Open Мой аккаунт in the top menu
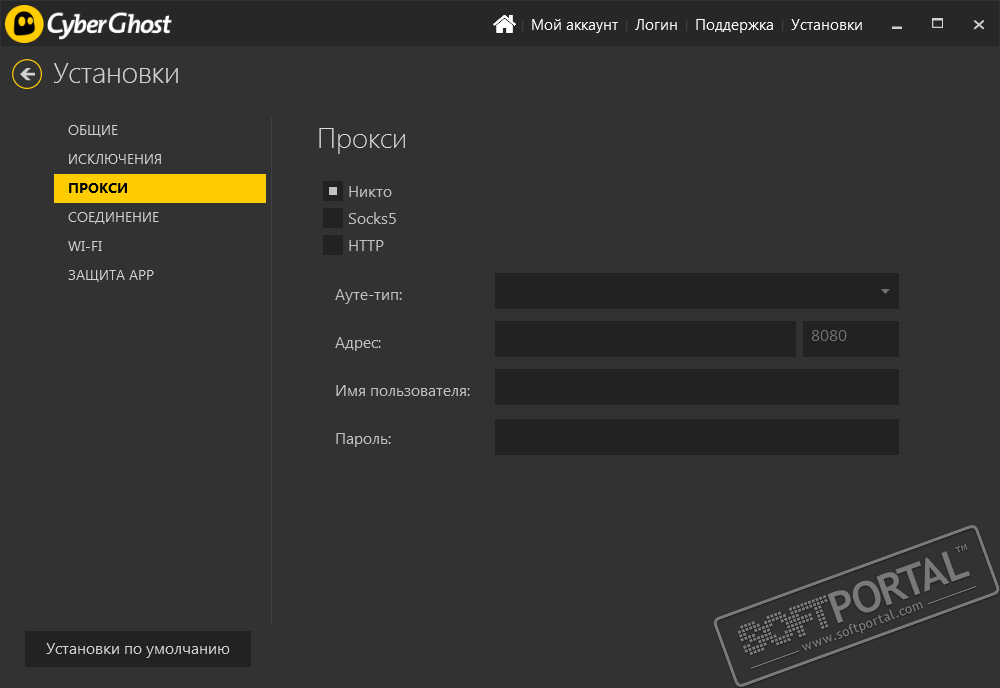Screen dimensions: 1000x688 click(574, 25)
